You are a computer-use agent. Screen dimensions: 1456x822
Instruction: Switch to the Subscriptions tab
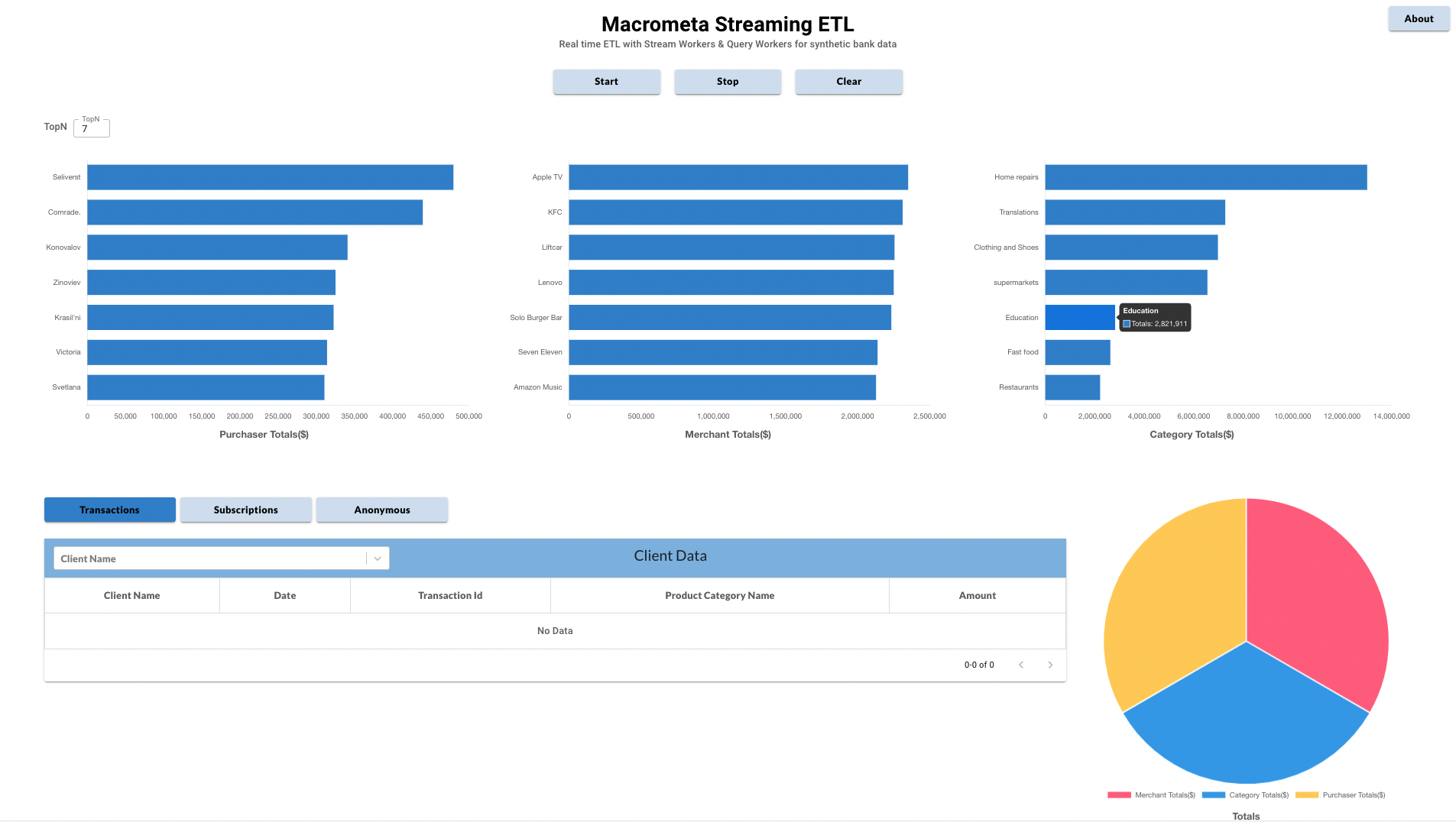[245, 510]
